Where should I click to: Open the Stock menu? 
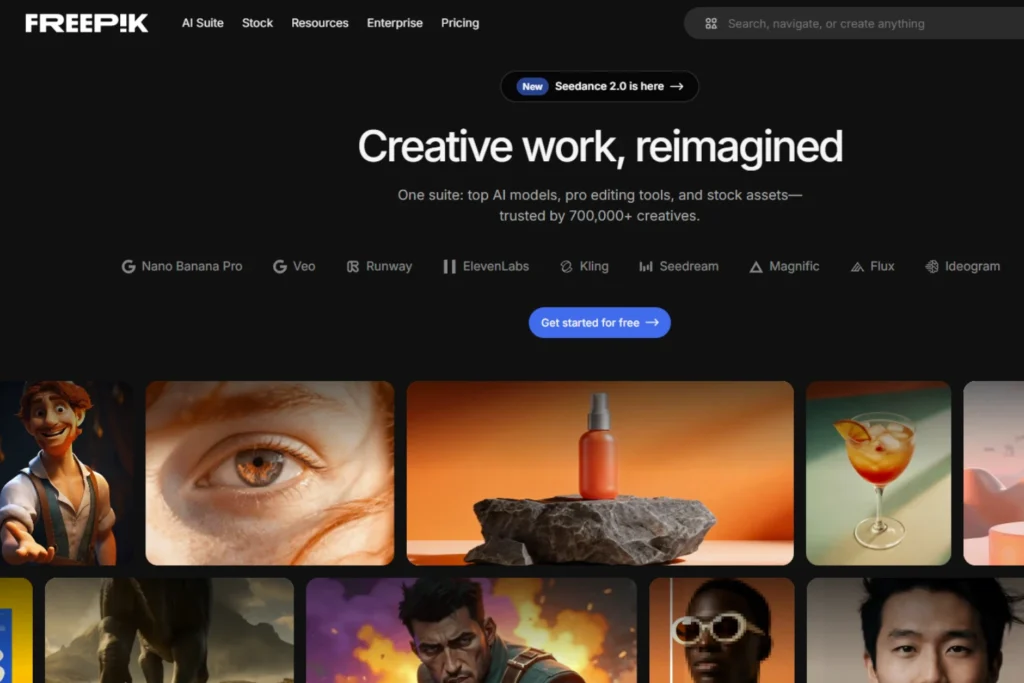click(257, 23)
